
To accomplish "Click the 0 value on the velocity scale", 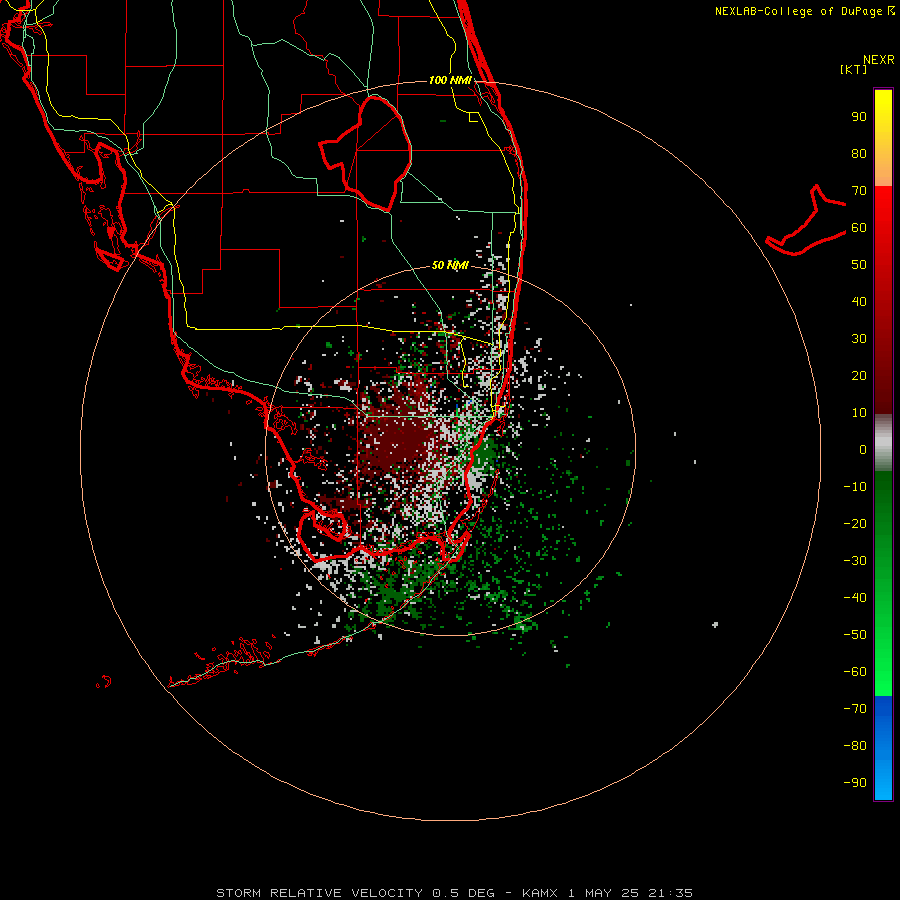I will pyautogui.click(x=863, y=449).
